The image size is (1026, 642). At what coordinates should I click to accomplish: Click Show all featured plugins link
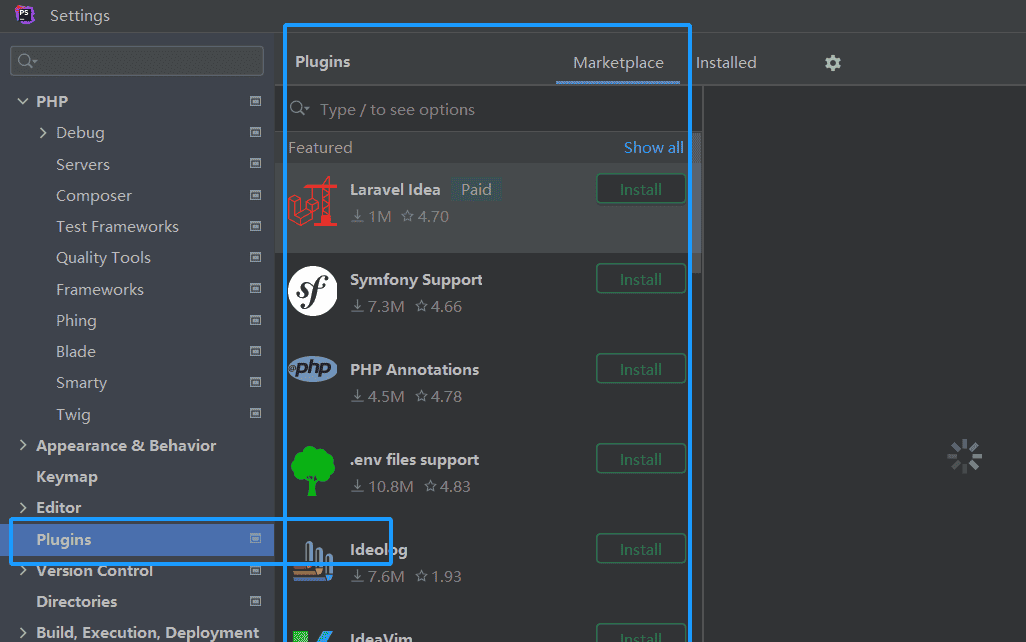coord(653,147)
